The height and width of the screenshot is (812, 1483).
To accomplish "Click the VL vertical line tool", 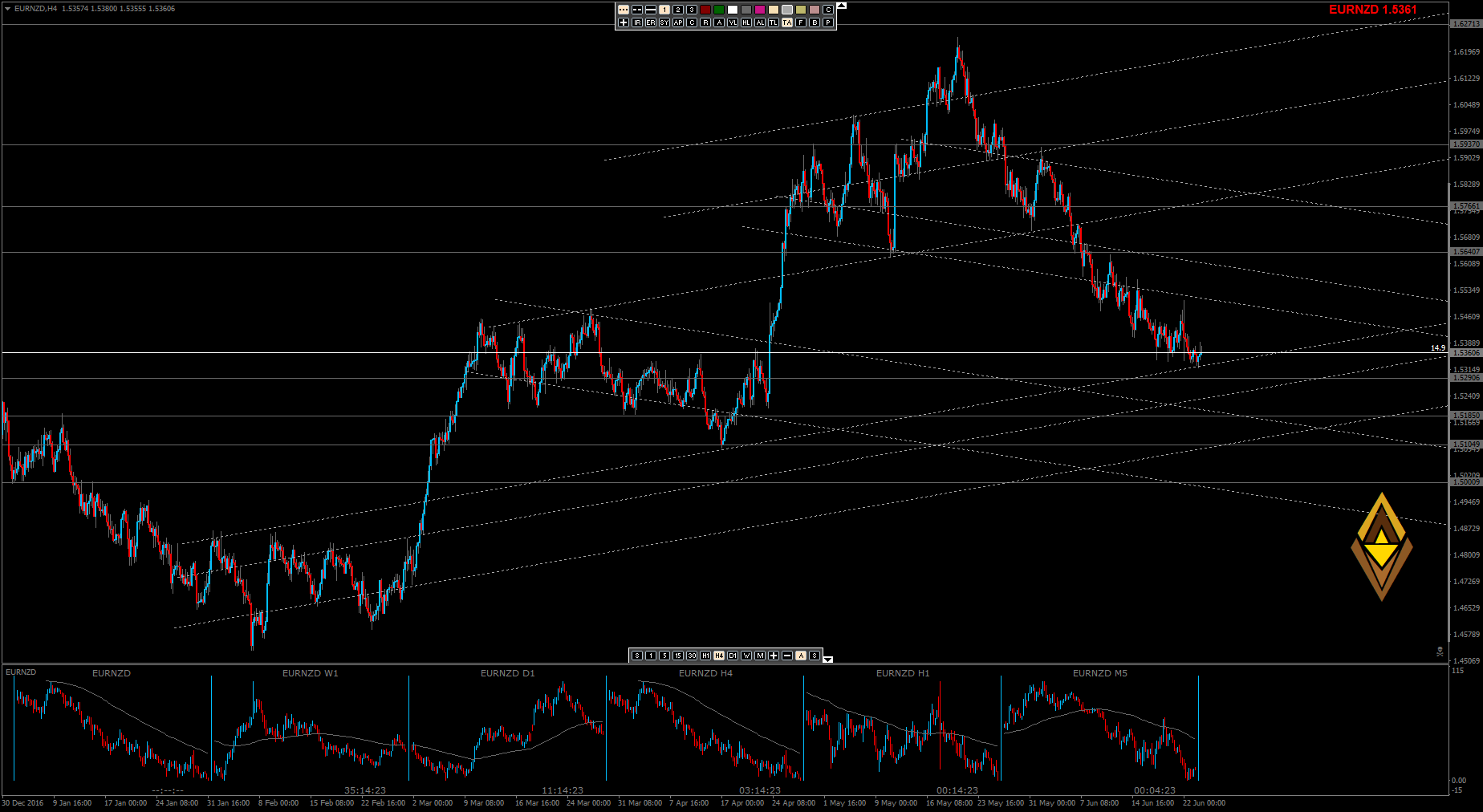I will click(733, 22).
